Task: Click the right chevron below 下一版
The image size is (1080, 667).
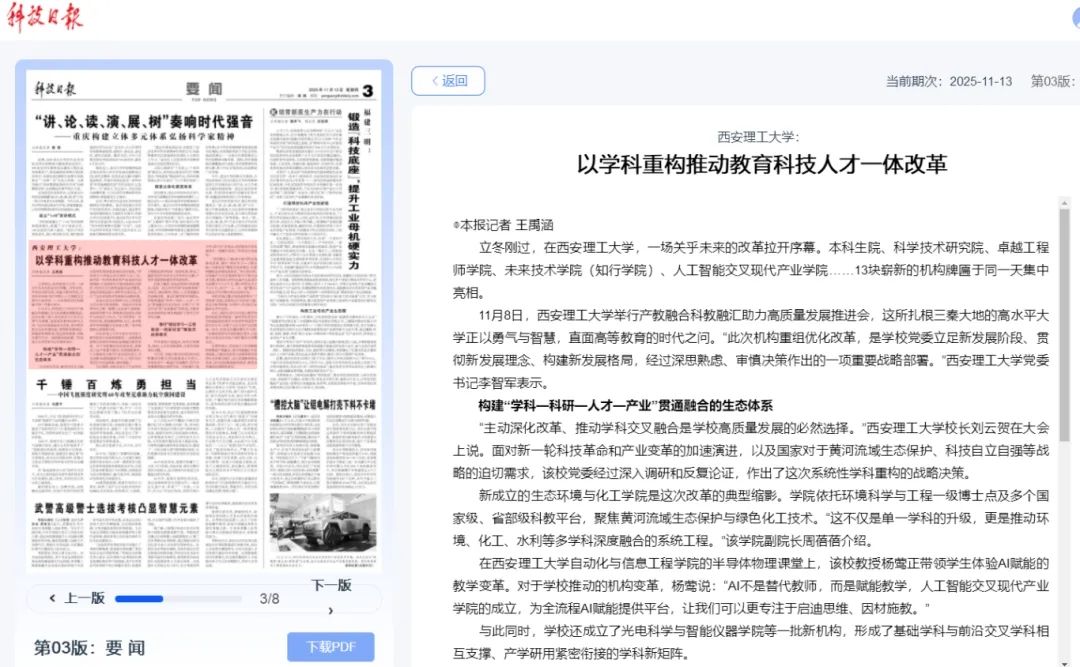Action: coord(331,610)
